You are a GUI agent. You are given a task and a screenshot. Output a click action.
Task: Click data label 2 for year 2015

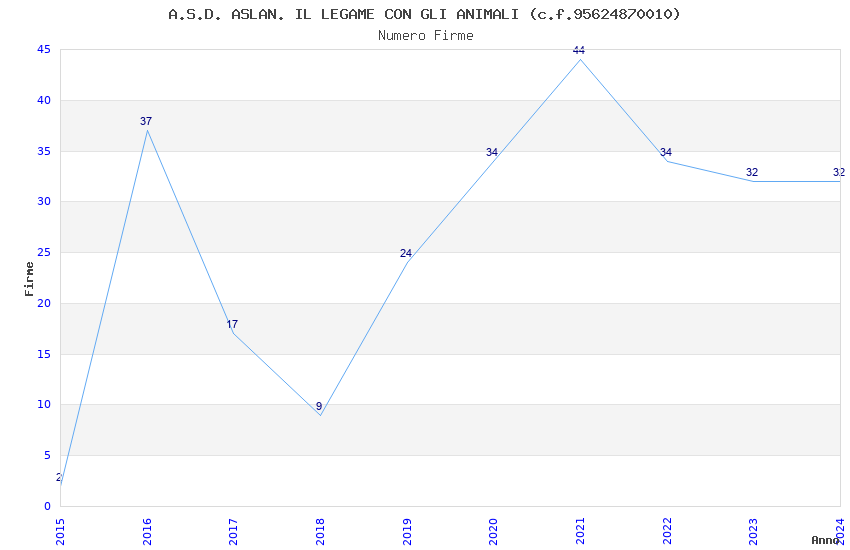point(59,477)
